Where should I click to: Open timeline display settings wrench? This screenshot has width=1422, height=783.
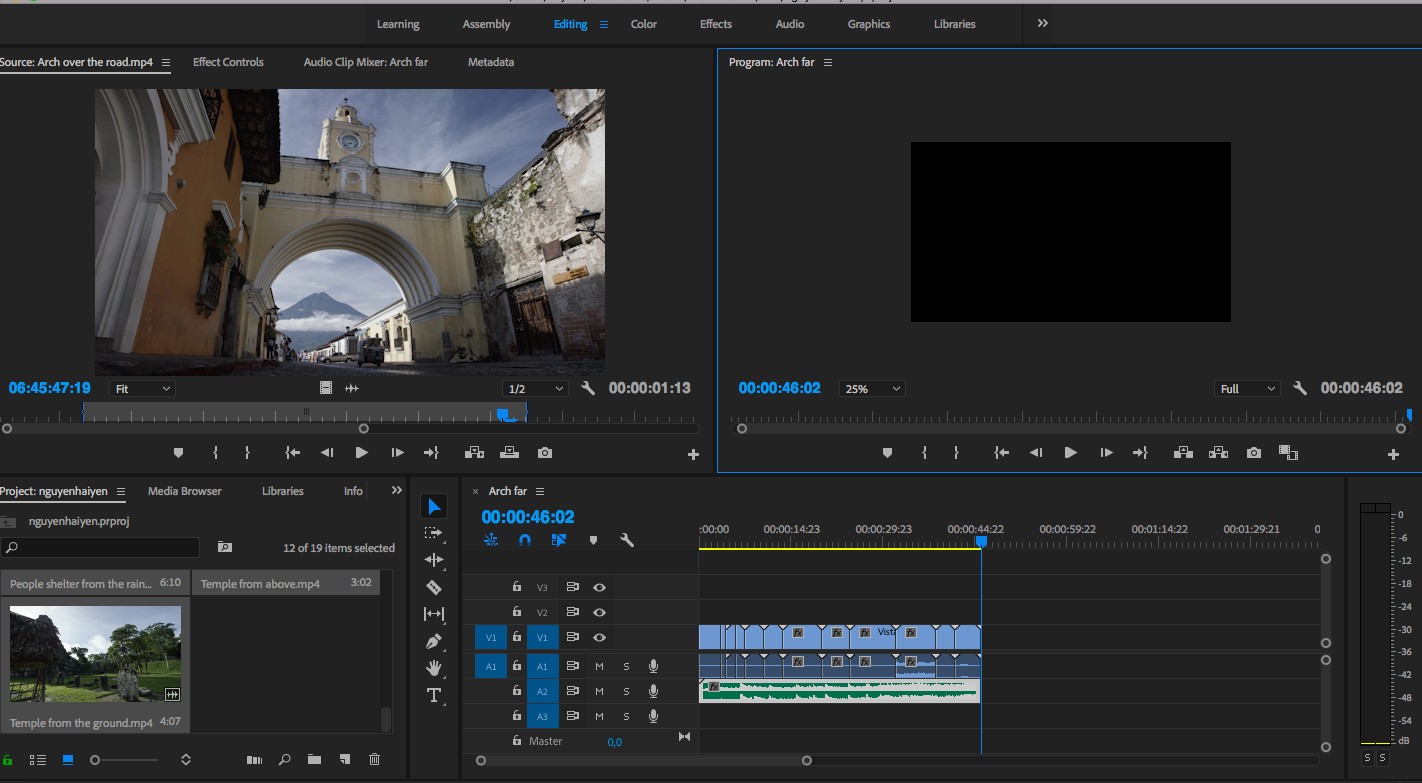627,540
